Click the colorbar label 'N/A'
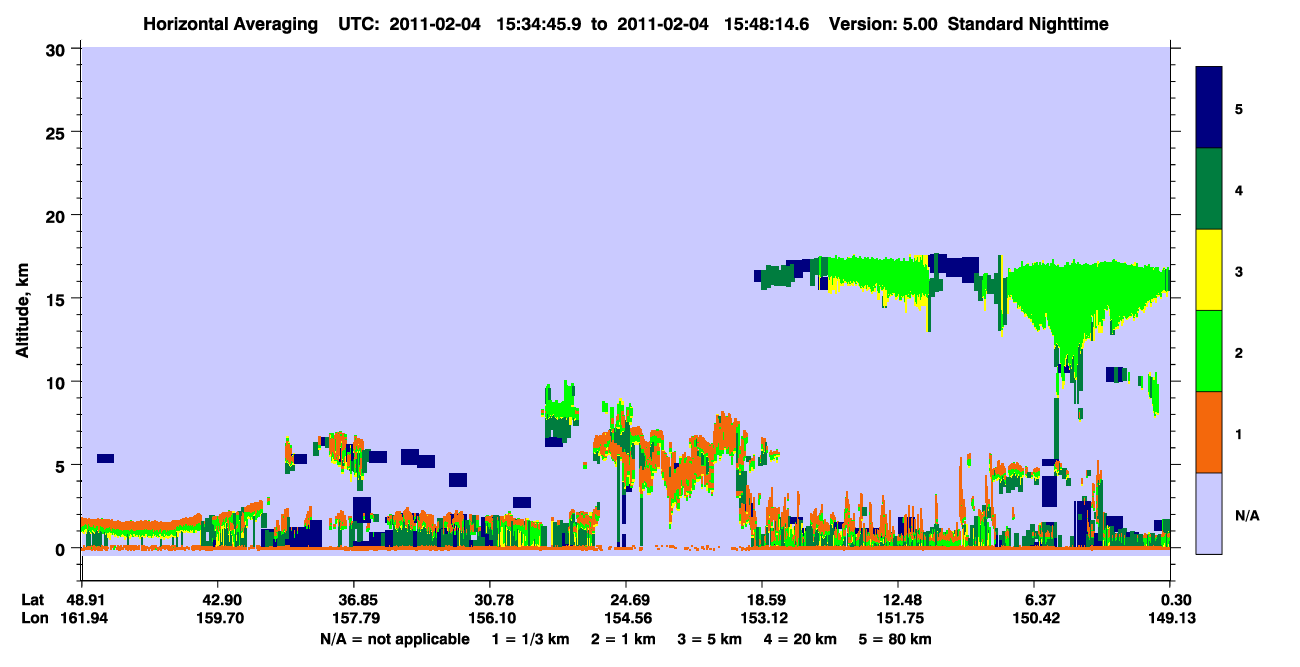Screen dimensions: 1300x667 [x=1246, y=515]
